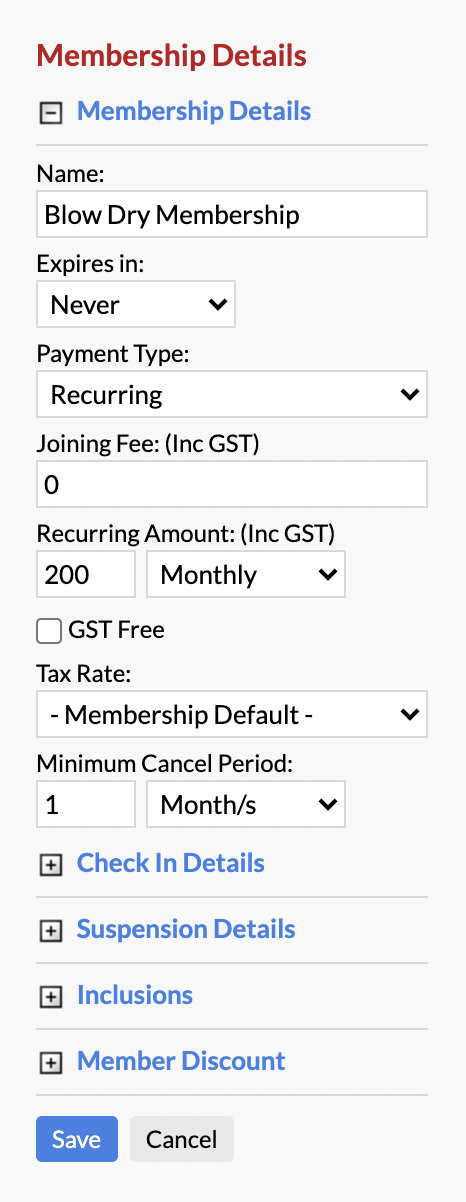Tick the GST Free checkbox
The width and height of the screenshot is (466, 1202).
coord(49,630)
